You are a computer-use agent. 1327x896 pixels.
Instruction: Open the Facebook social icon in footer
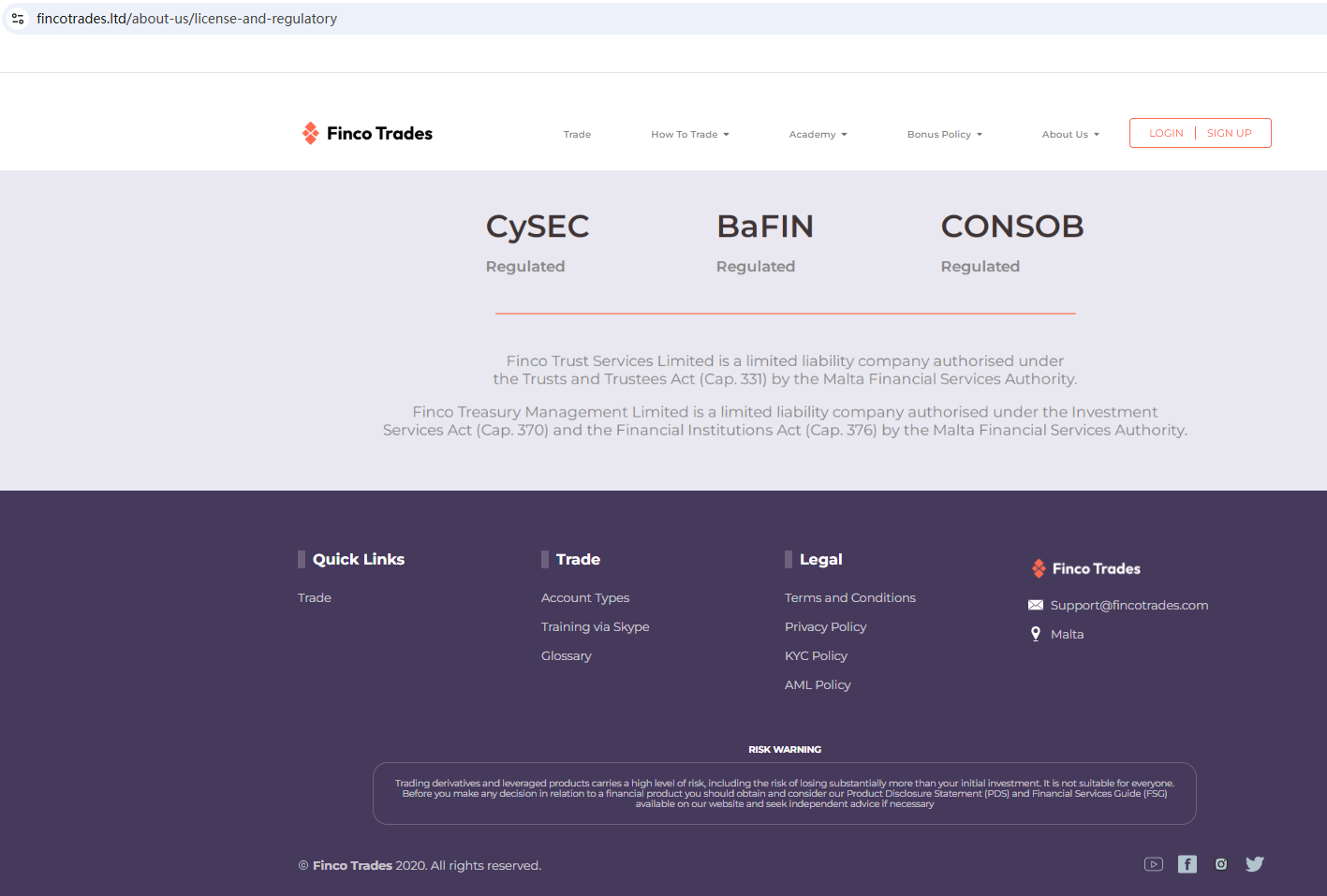click(1187, 864)
